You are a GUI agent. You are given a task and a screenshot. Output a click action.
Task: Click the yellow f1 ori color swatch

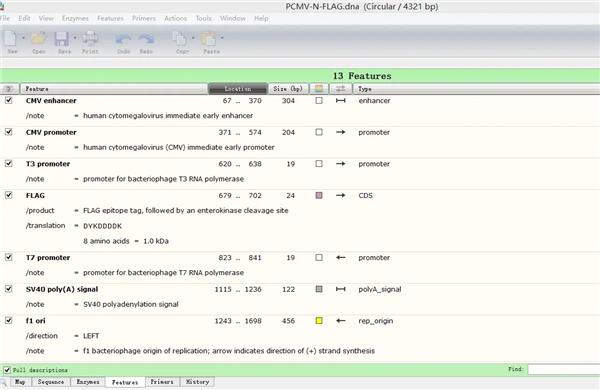click(x=319, y=321)
